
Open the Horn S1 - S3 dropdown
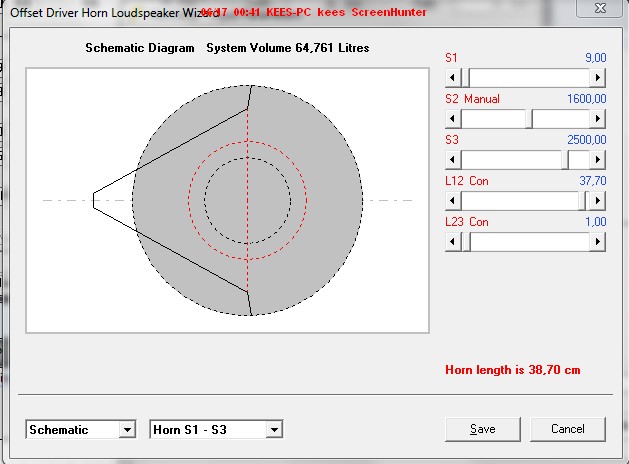click(x=274, y=430)
